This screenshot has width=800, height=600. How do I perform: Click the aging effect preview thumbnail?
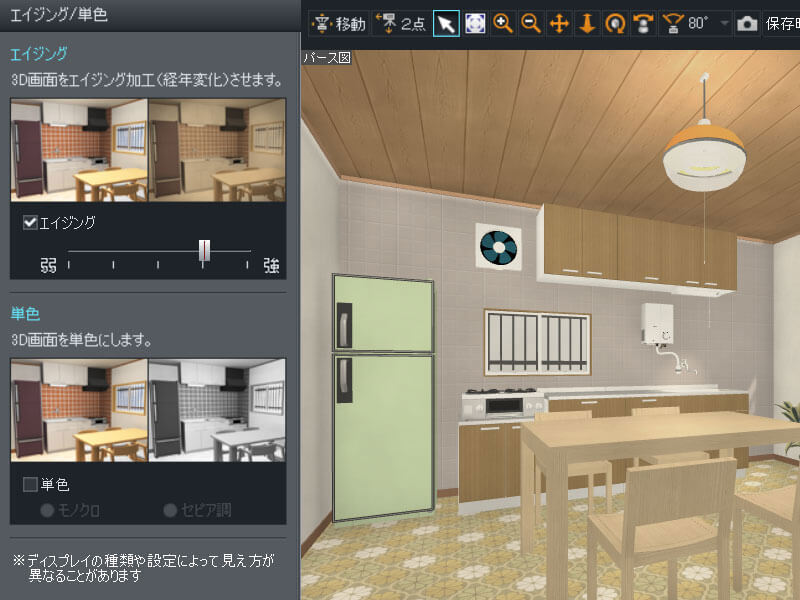click(148, 150)
